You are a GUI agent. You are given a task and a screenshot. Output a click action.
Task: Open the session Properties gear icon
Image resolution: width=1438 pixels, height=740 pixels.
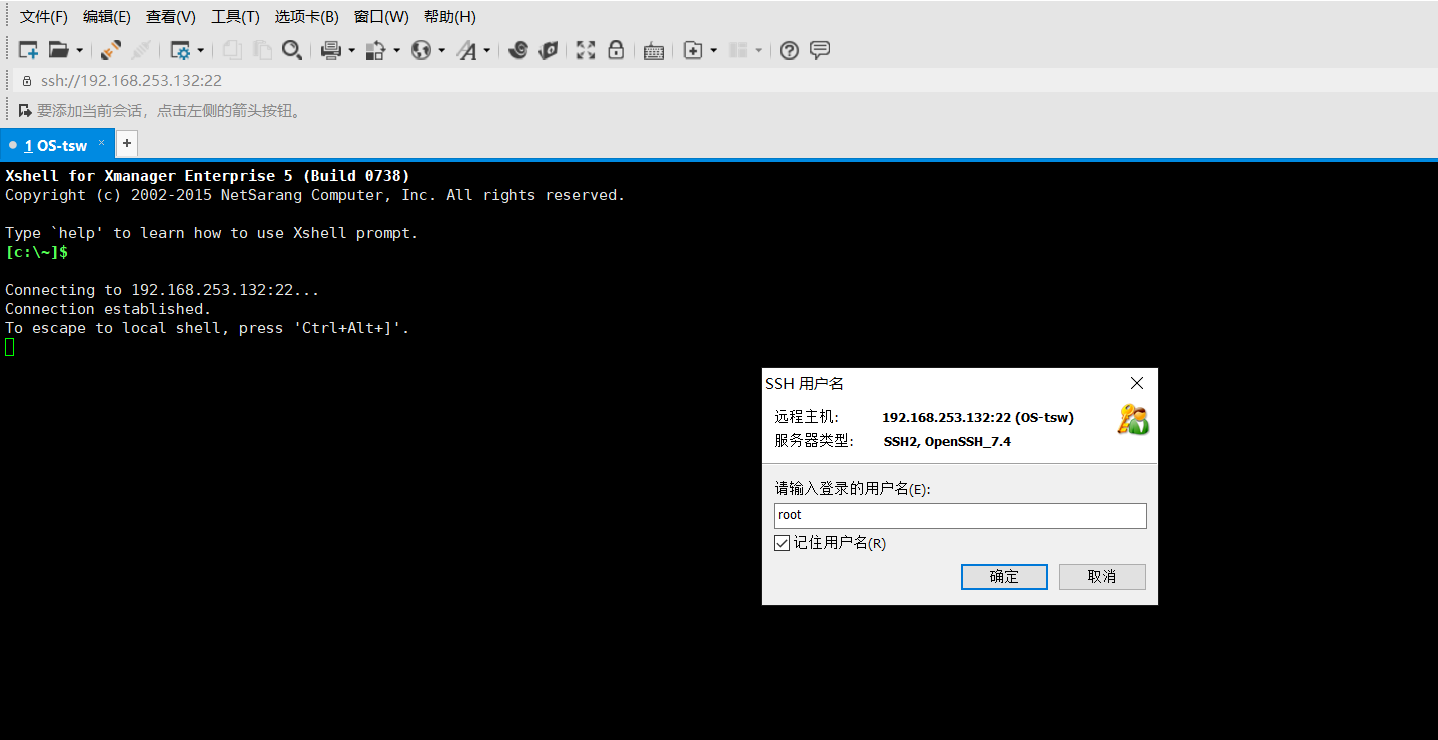click(180, 50)
